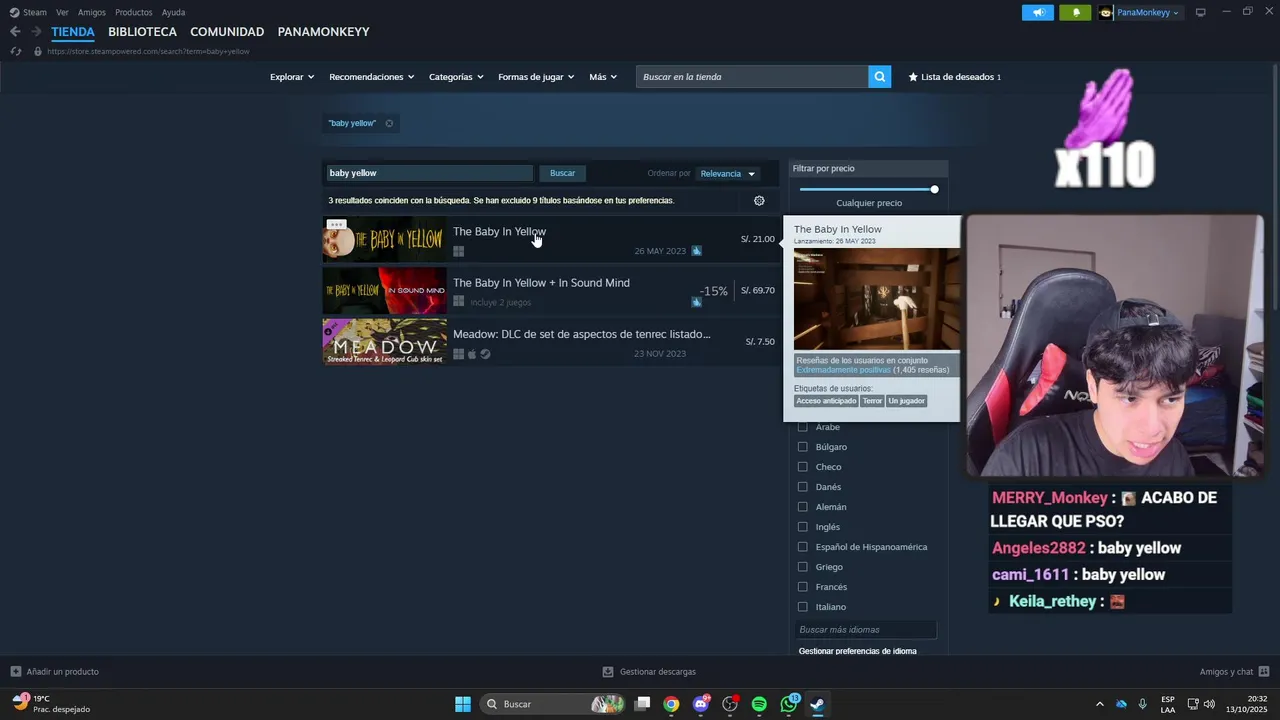Open the PANAMONKEYY profile tab
Viewport: 1280px width, 720px height.
click(x=323, y=32)
